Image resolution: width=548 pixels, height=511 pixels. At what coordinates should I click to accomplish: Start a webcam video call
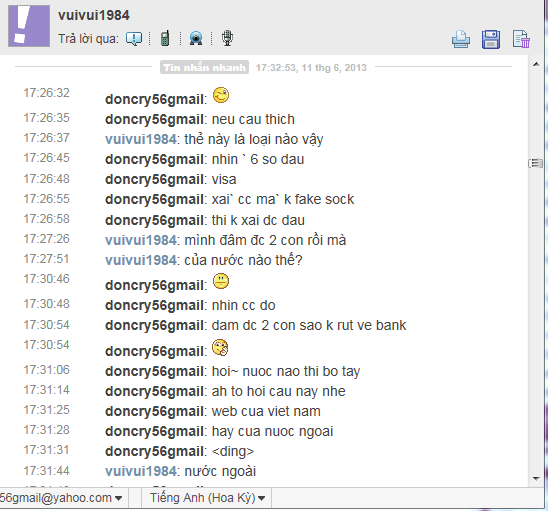[x=196, y=38]
